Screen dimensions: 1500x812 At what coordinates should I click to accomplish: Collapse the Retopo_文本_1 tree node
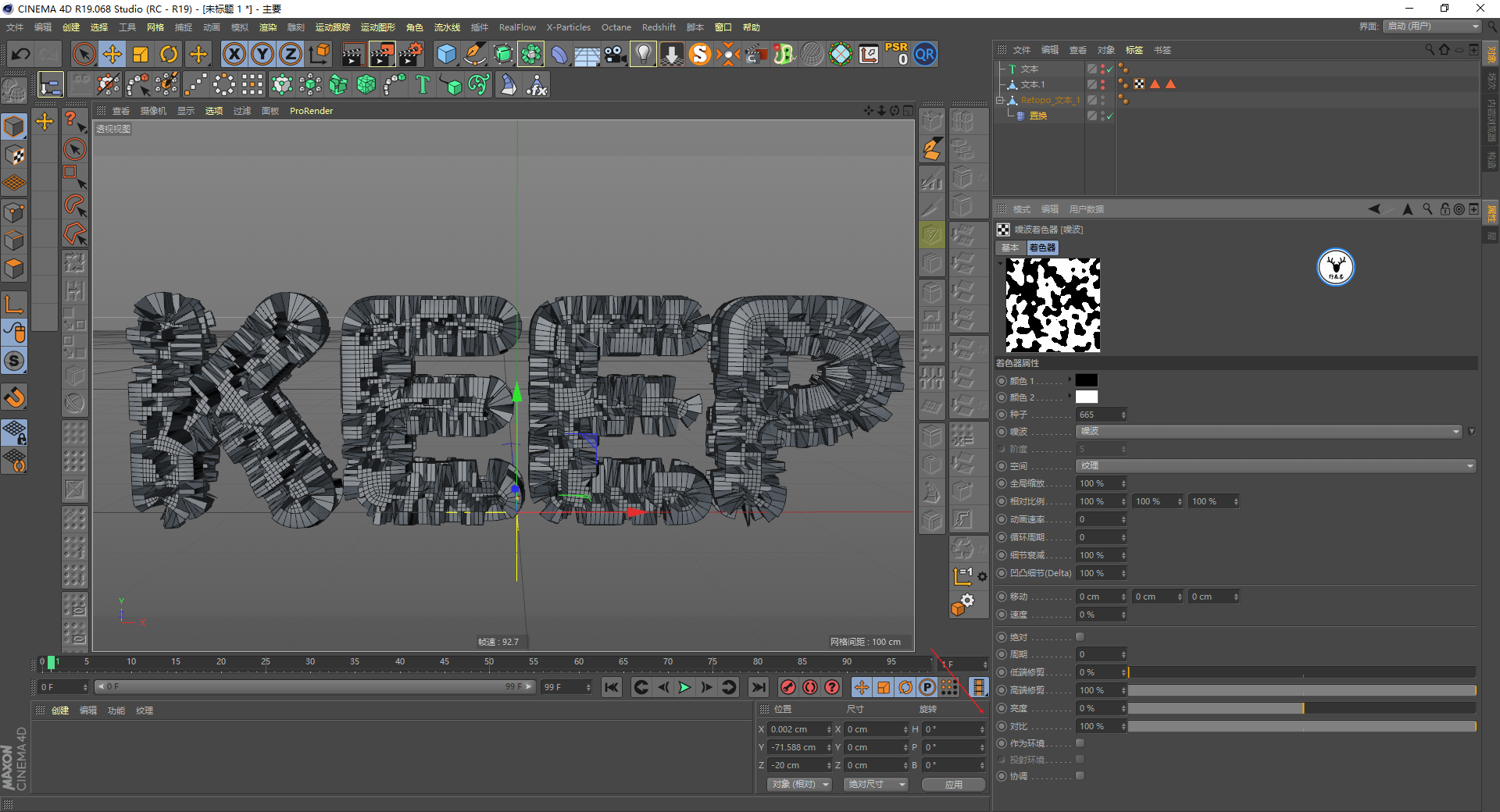click(x=1000, y=100)
